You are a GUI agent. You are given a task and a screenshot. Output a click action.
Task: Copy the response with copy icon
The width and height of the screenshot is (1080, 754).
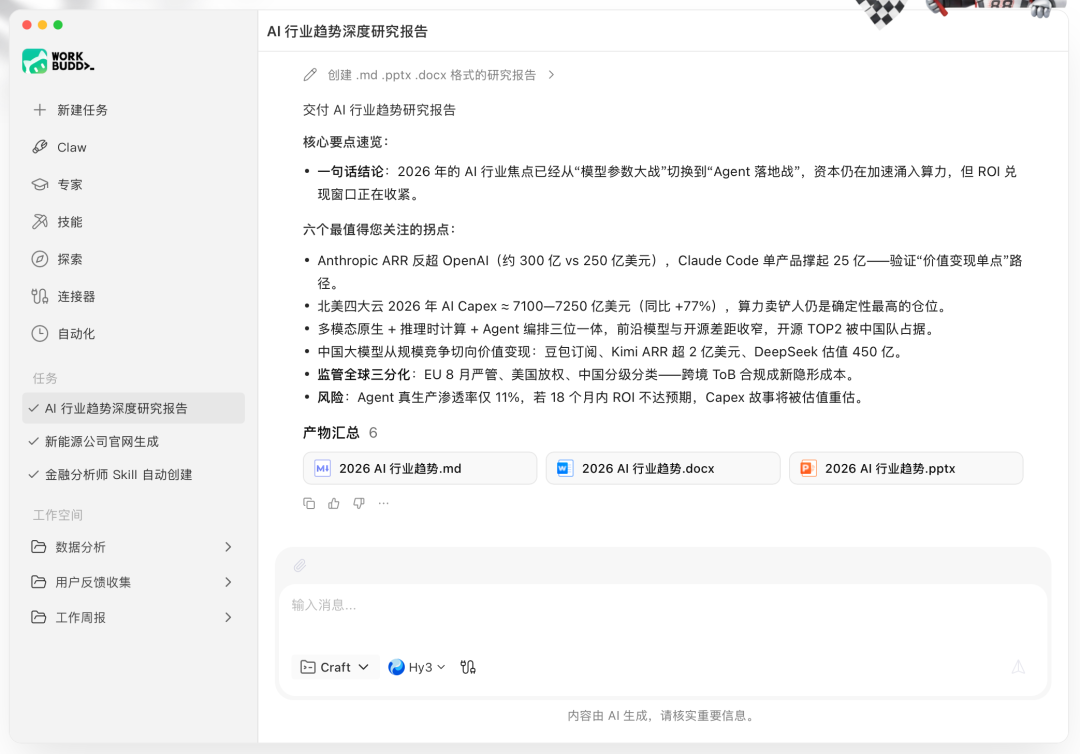[309, 503]
